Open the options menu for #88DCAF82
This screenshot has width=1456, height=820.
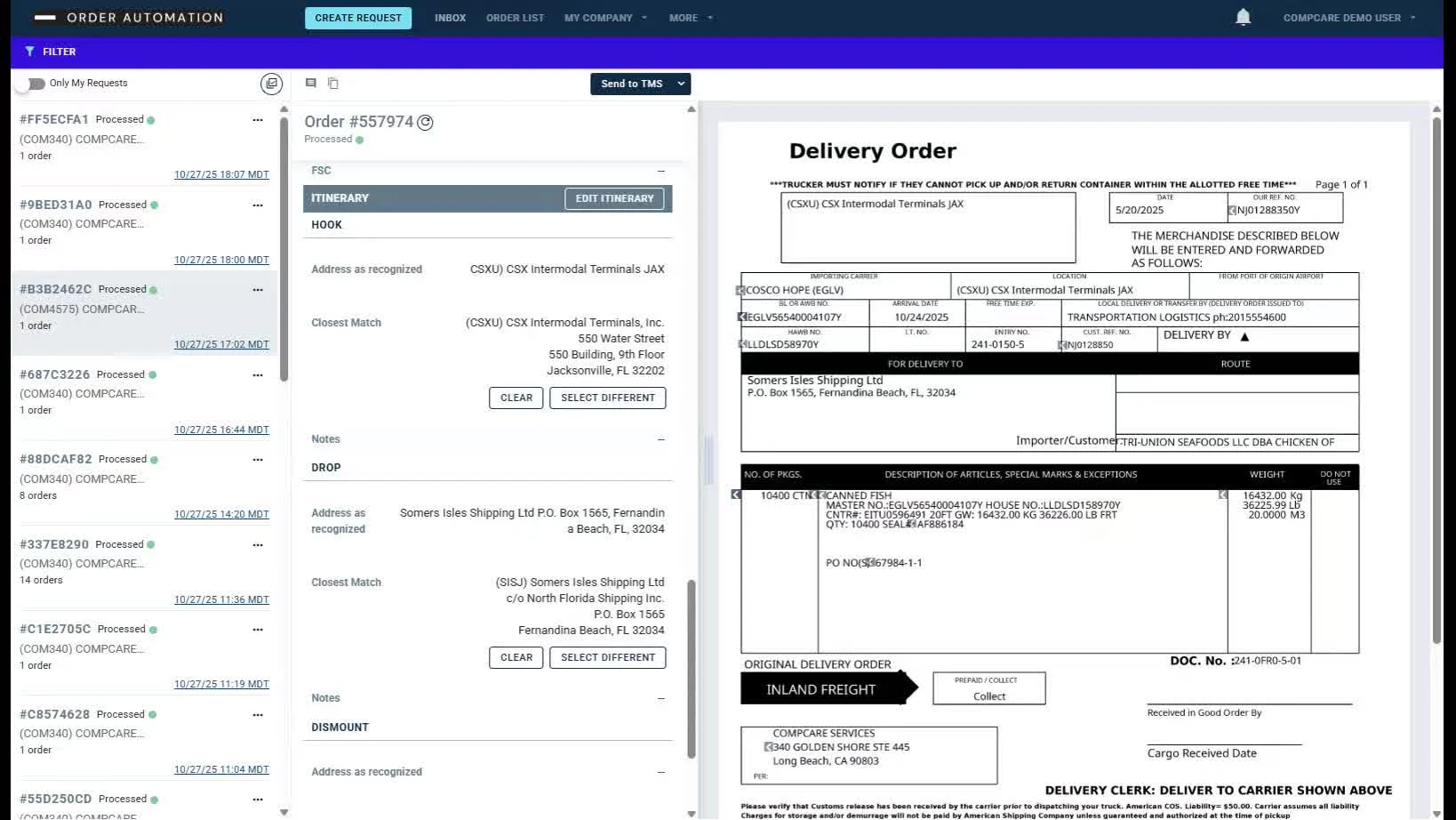258,459
